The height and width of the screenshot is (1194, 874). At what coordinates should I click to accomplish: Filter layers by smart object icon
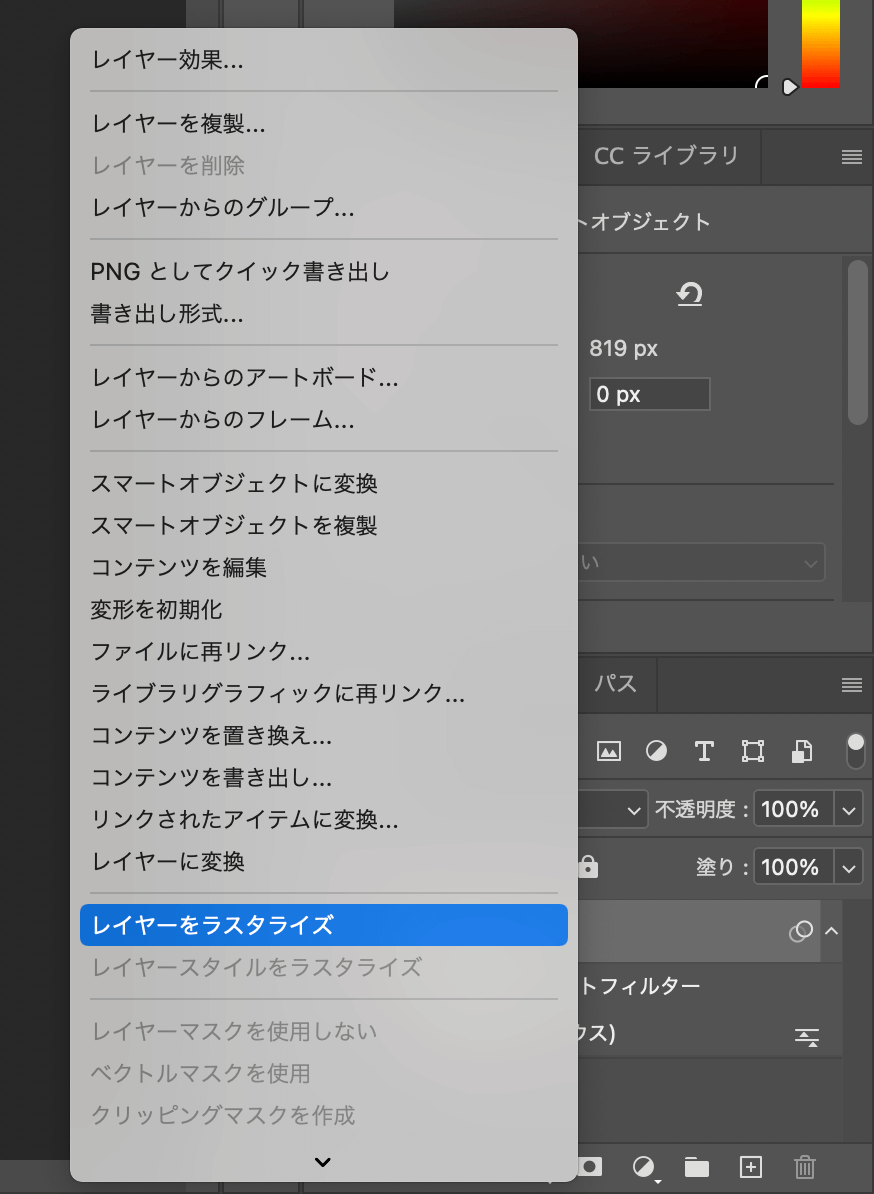click(x=802, y=751)
